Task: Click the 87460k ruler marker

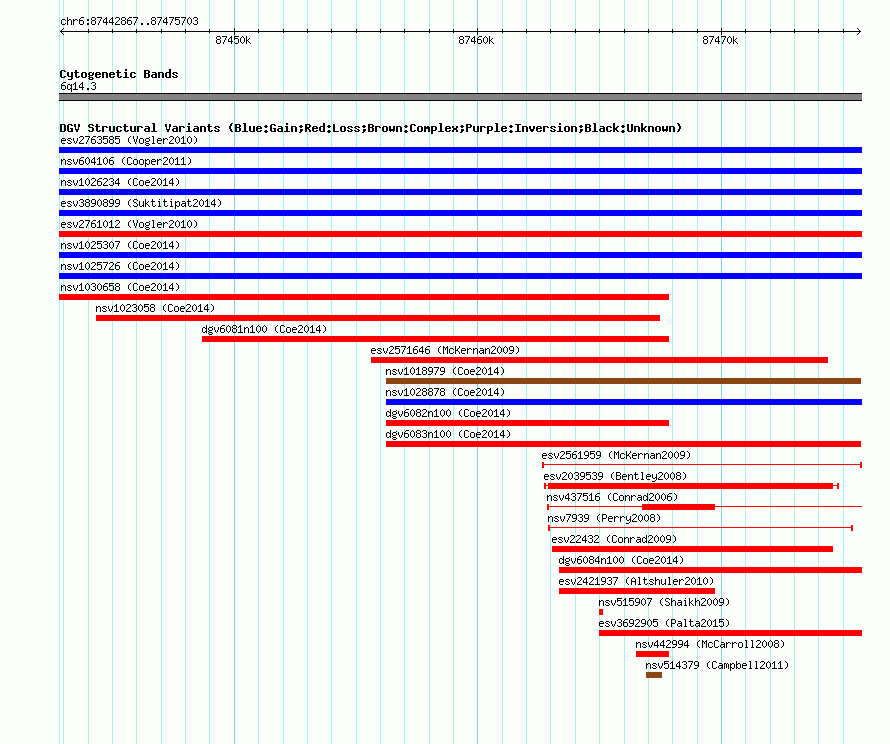Action: 476,40
